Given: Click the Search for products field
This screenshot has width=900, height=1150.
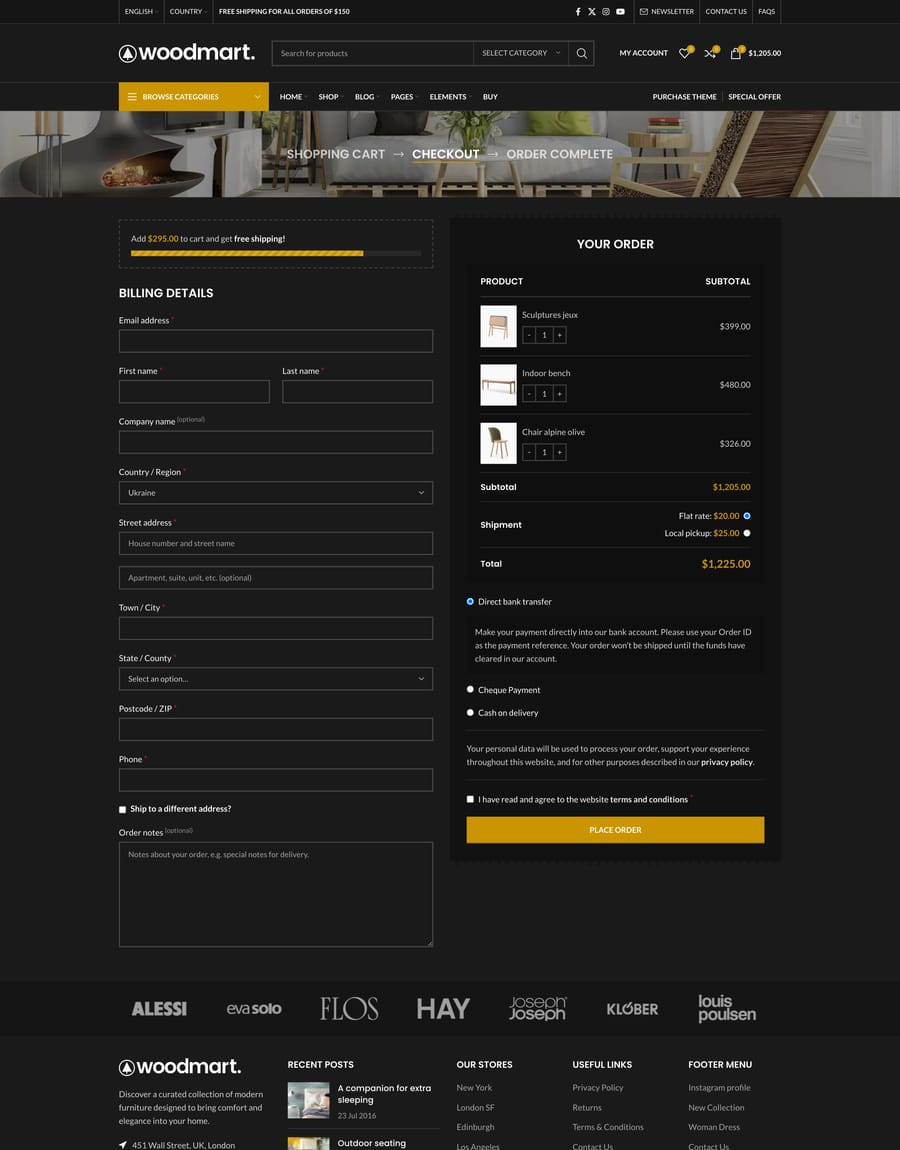Looking at the screenshot, I should click(373, 53).
